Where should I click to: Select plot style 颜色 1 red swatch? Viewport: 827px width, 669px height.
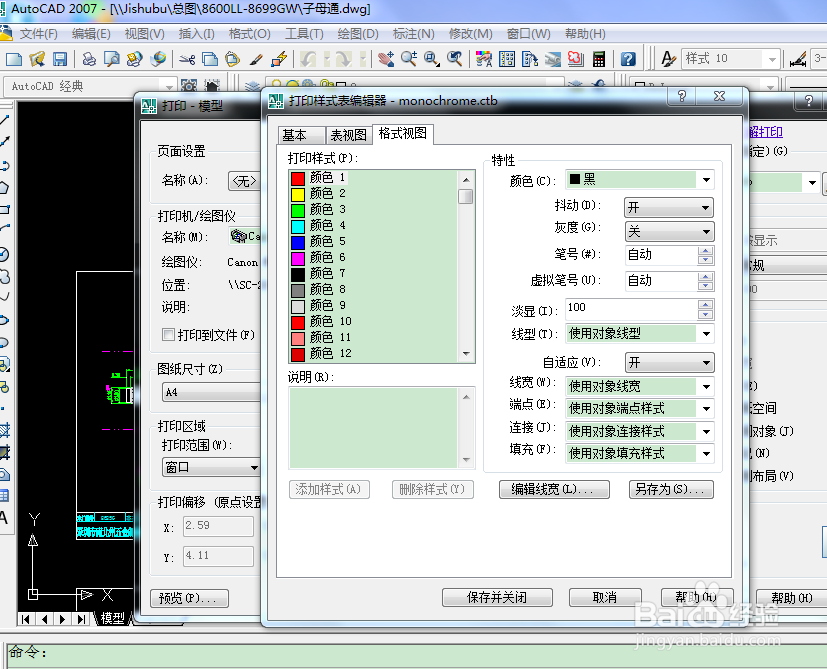click(298, 178)
